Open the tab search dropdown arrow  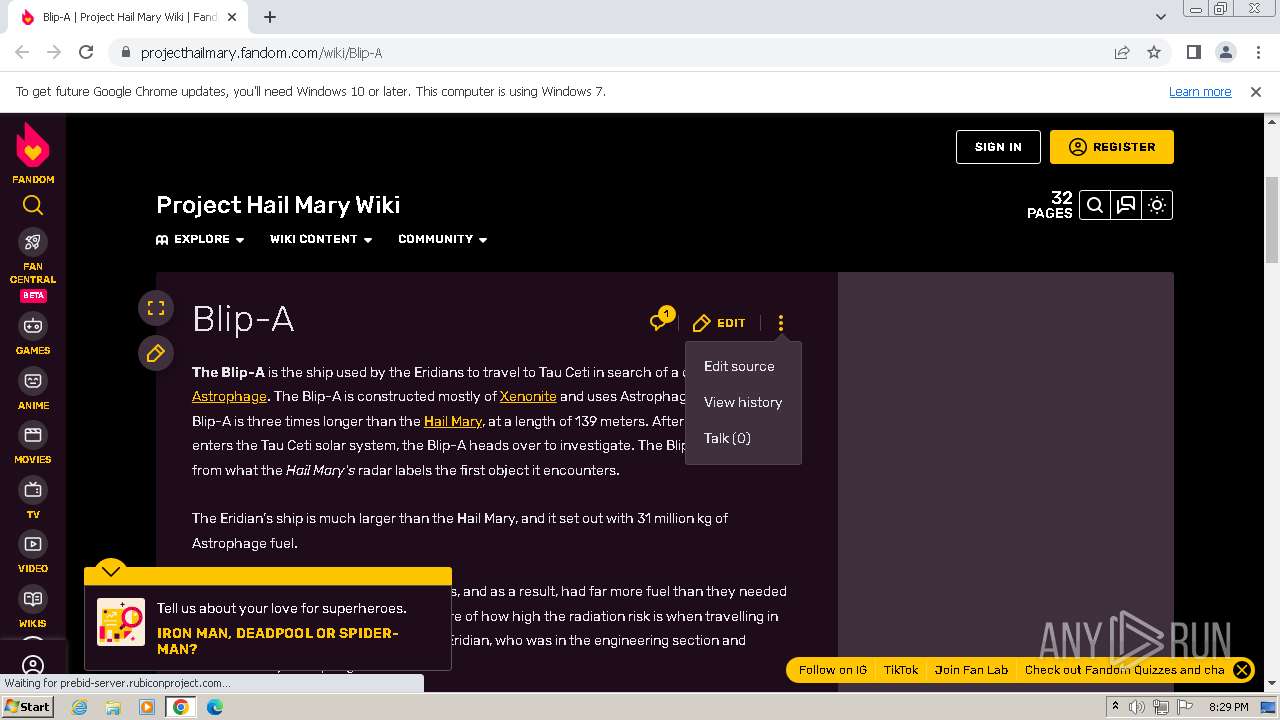click(1161, 17)
